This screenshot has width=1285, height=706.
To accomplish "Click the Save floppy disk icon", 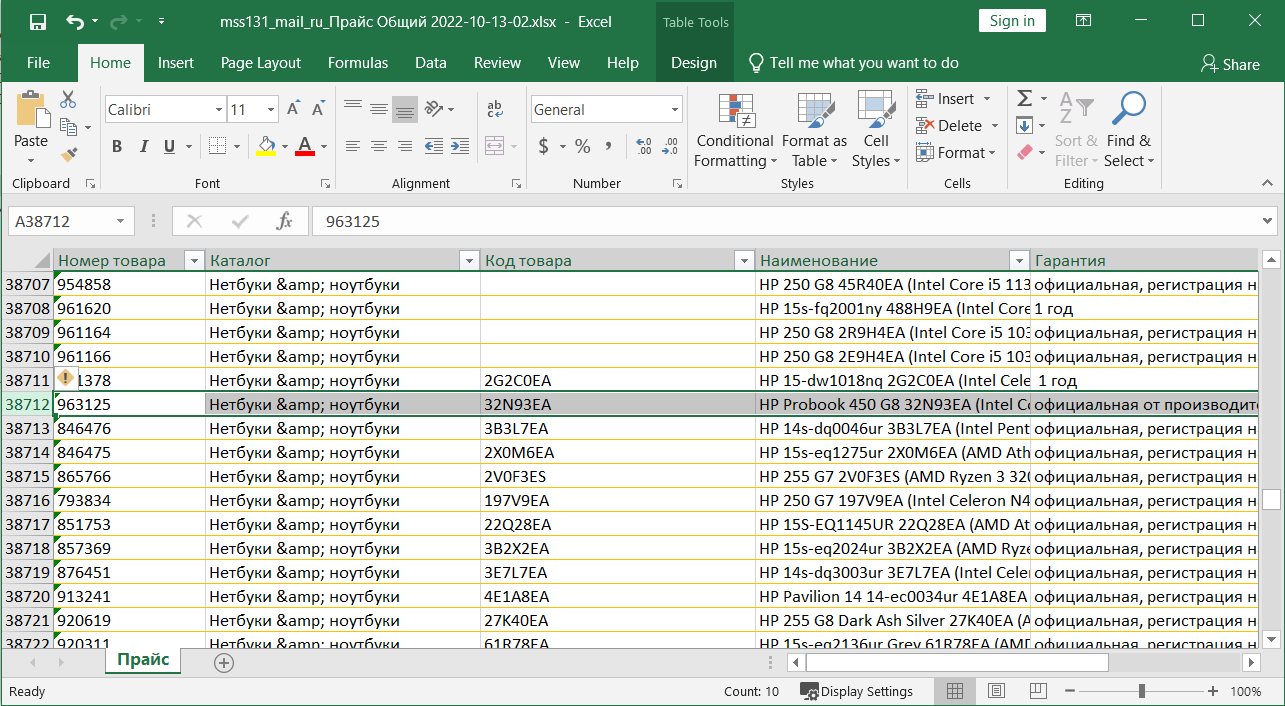I will click(37, 21).
